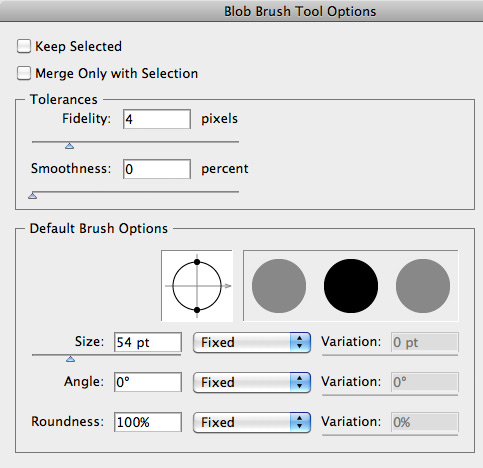Open the Size Fixed dropdown
The image size is (483, 468).
[x=252, y=342]
